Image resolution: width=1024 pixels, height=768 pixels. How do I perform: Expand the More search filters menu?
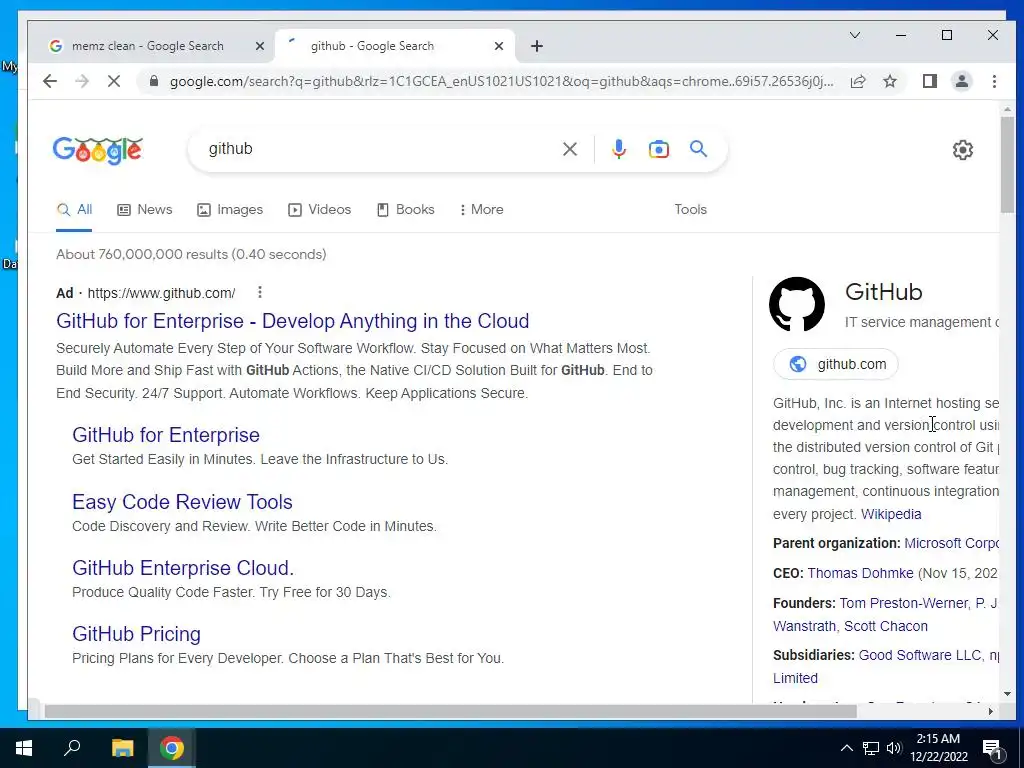point(481,210)
